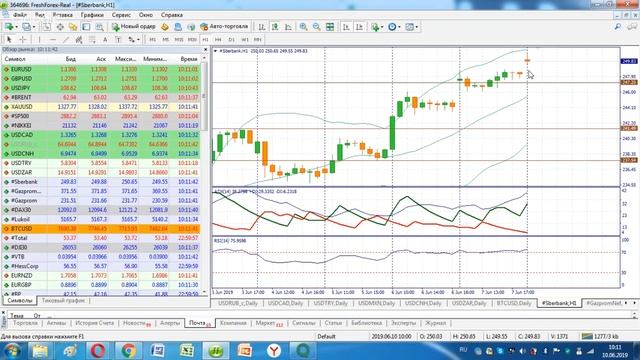Close the Market Watch panel

coord(205,49)
